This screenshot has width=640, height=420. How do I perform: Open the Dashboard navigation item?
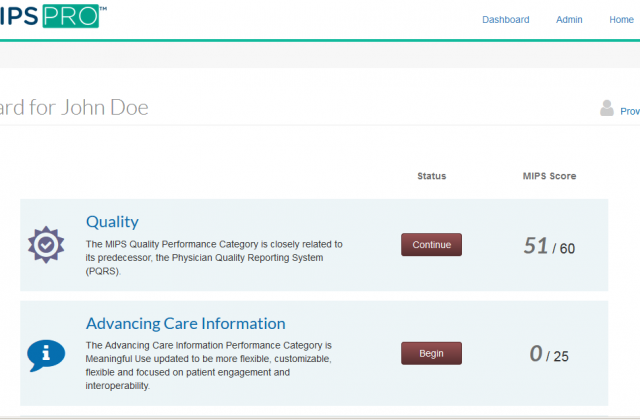(x=505, y=20)
